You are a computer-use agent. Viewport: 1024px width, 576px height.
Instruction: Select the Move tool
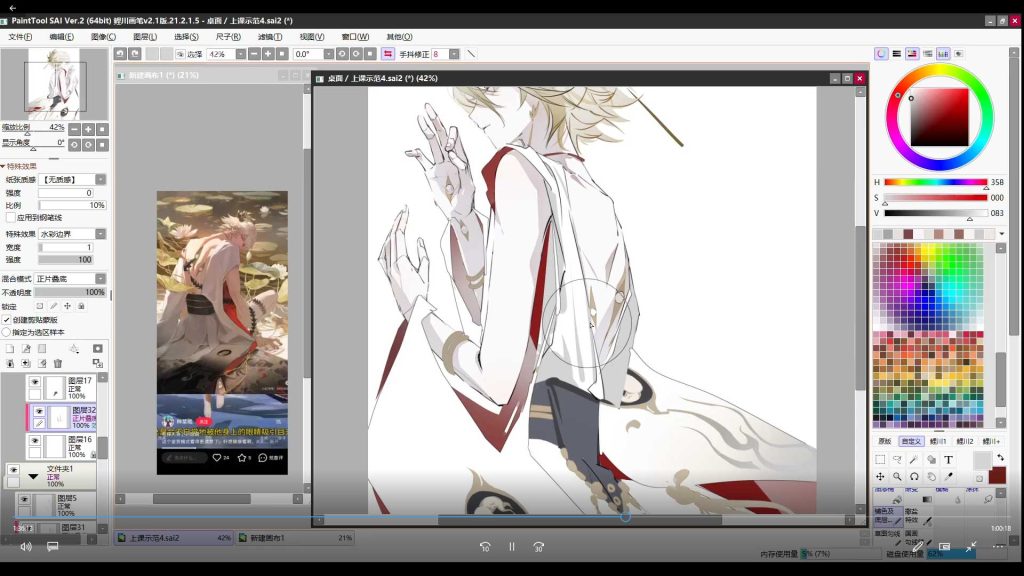(880, 477)
